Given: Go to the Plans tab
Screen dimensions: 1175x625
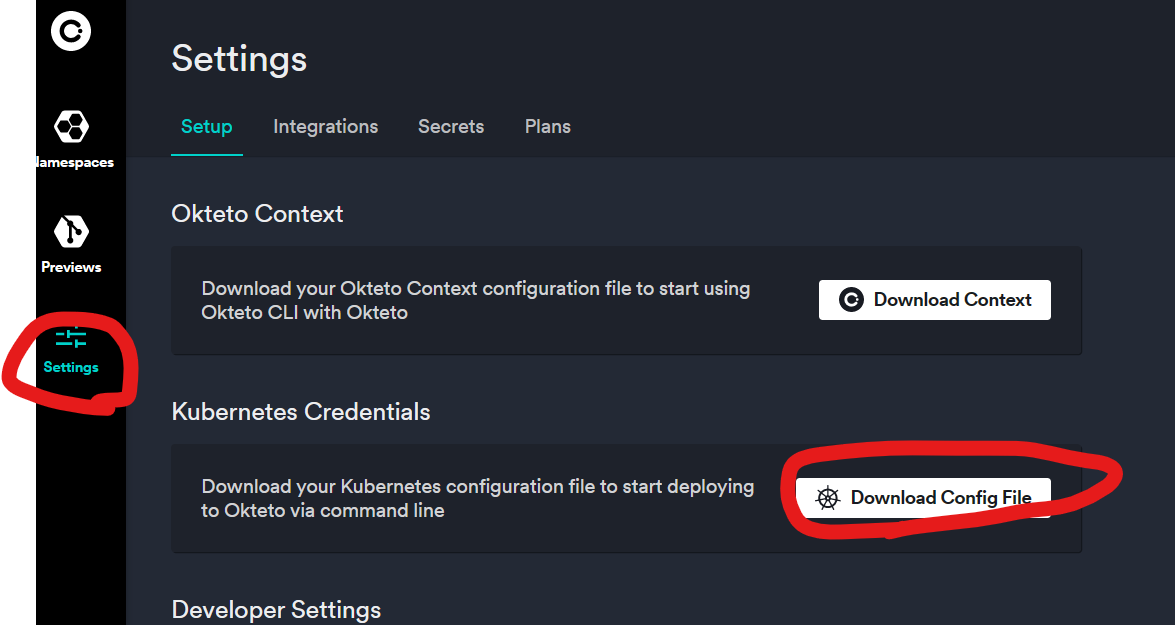Looking at the screenshot, I should [x=547, y=127].
